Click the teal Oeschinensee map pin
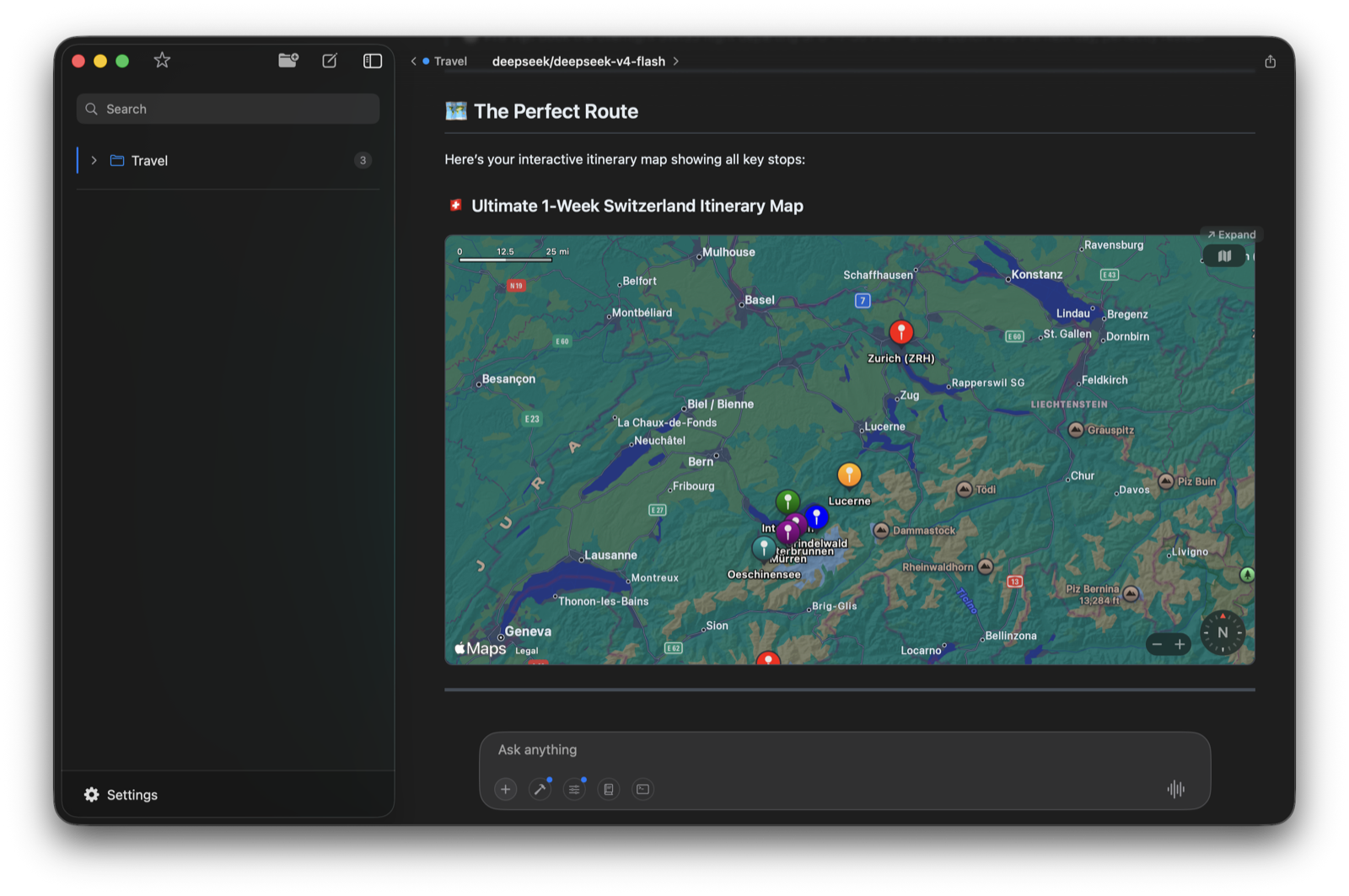The width and height of the screenshot is (1349, 896). (x=763, y=548)
